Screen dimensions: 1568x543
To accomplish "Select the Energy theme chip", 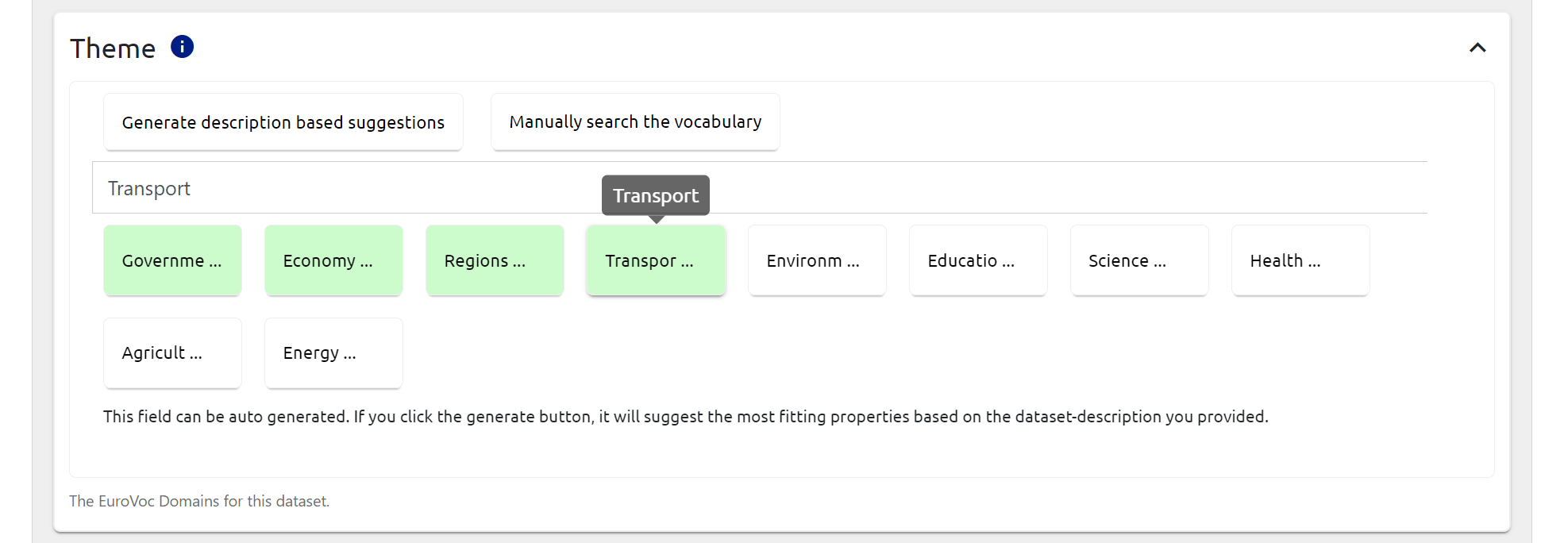I will pos(333,353).
